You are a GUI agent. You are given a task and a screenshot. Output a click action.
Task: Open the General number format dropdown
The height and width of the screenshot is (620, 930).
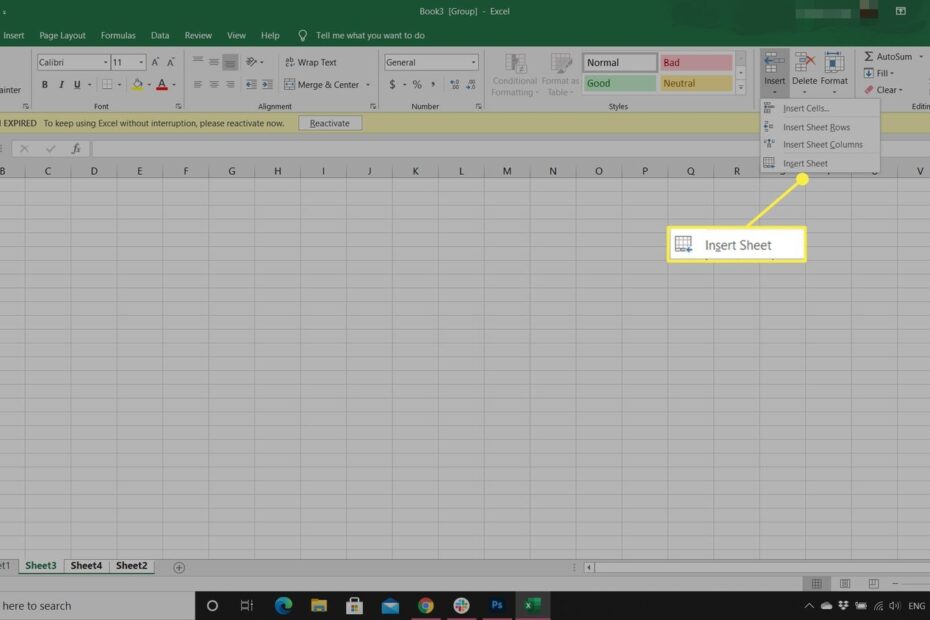coord(473,62)
